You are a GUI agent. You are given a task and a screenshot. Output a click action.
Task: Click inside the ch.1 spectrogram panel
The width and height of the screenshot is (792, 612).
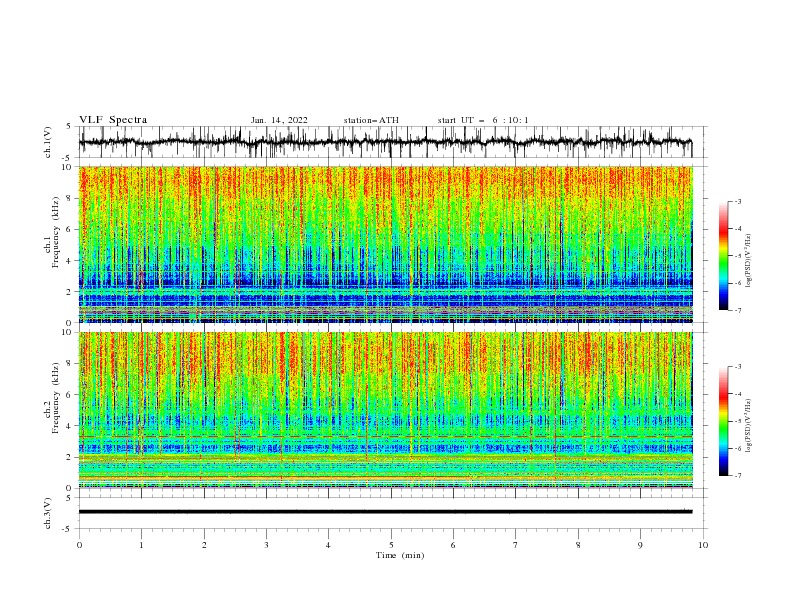pyautogui.click(x=386, y=244)
